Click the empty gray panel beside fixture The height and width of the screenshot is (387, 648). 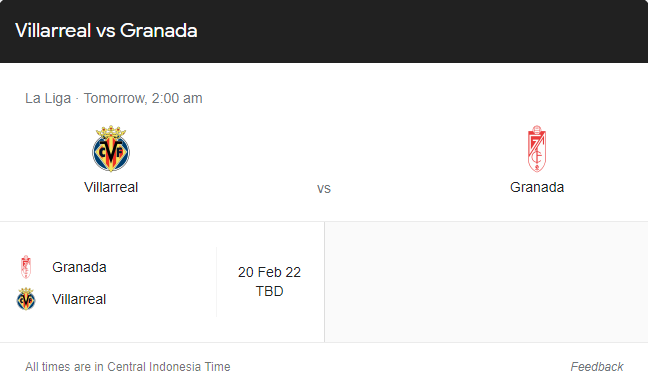point(486,282)
